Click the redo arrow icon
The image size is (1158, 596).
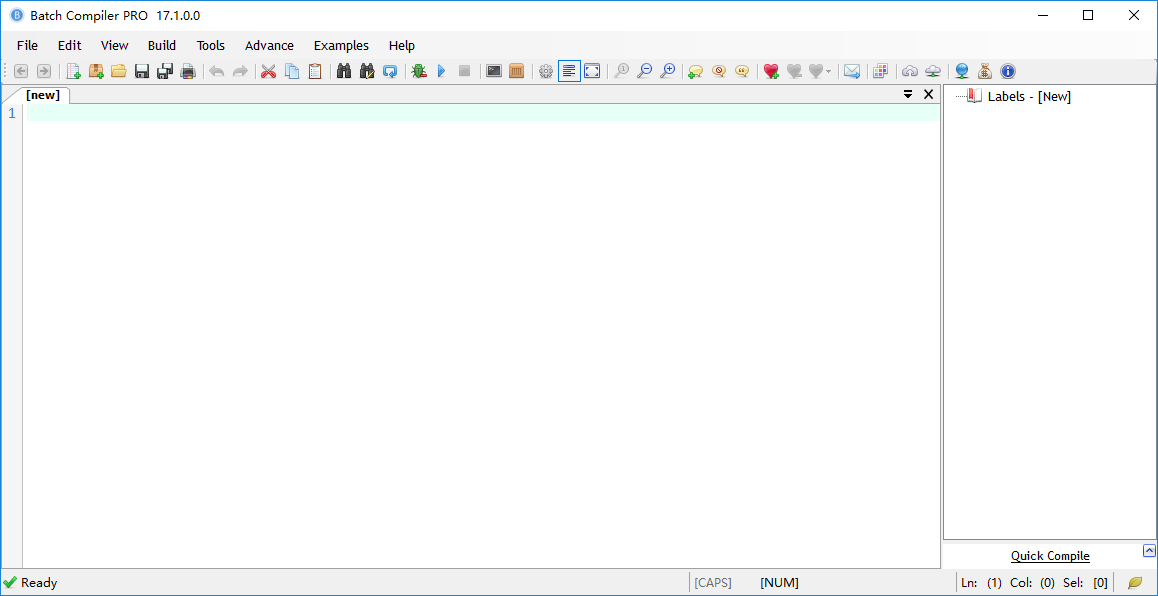coord(240,72)
